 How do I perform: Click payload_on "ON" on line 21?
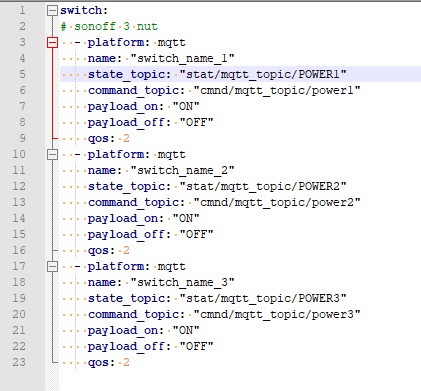pyautogui.click(x=186, y=330)
